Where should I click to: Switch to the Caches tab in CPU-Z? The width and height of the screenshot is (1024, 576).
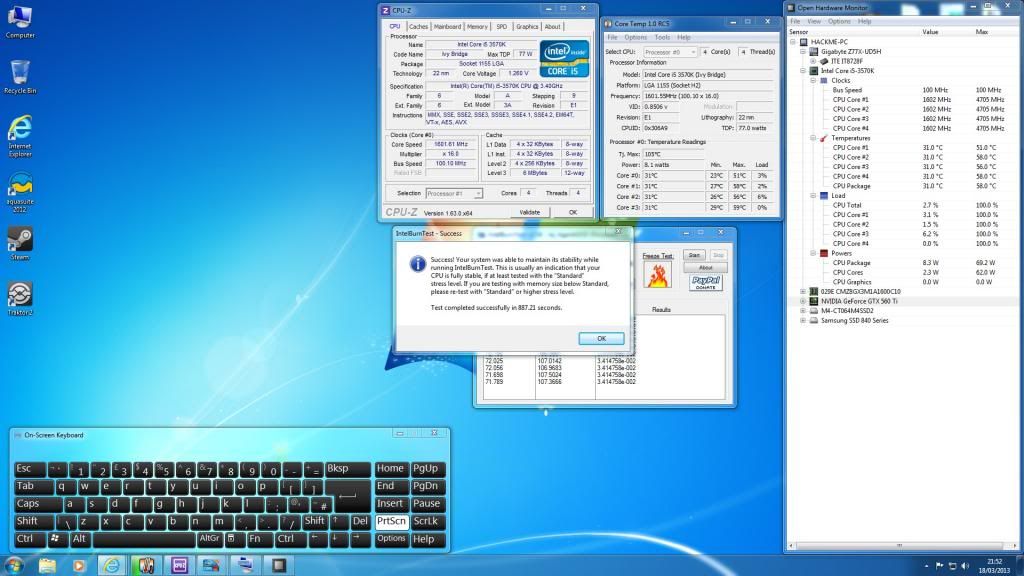click(x=418, y=27)
